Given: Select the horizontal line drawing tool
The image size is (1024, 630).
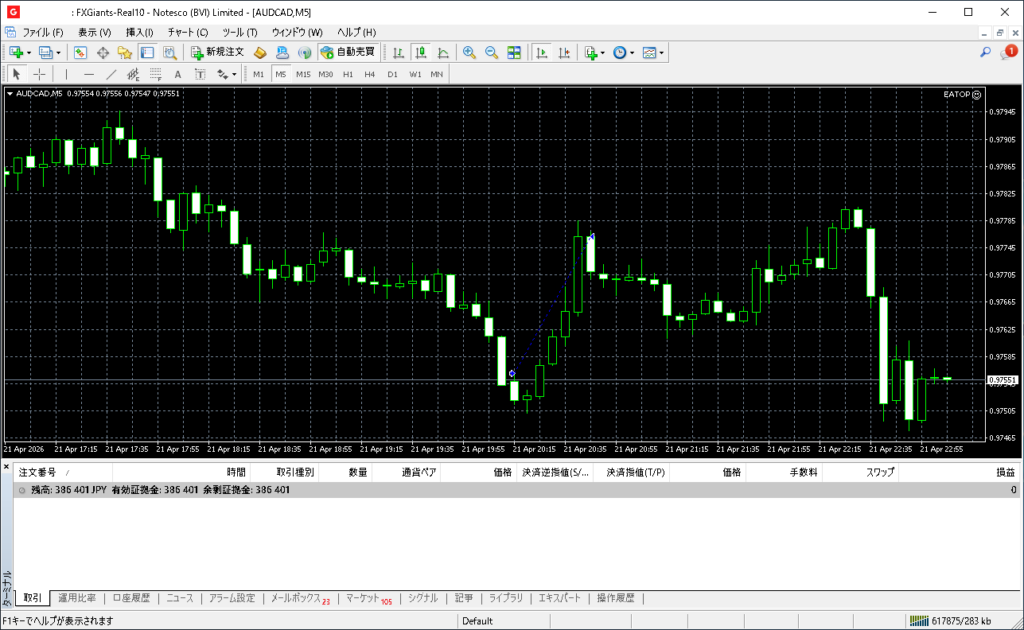Looking at the screenshot, I should point(89,74).
